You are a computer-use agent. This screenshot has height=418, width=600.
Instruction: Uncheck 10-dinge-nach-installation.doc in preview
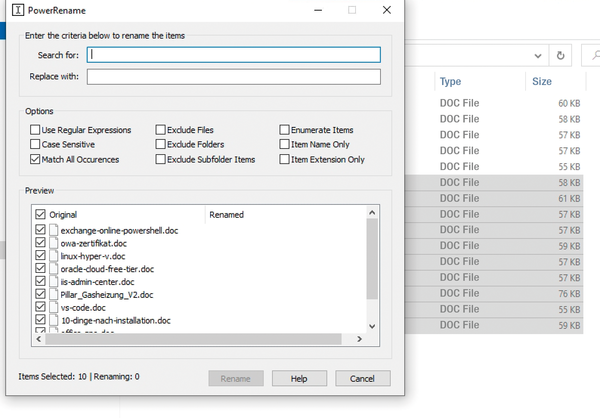pos(40,320)
